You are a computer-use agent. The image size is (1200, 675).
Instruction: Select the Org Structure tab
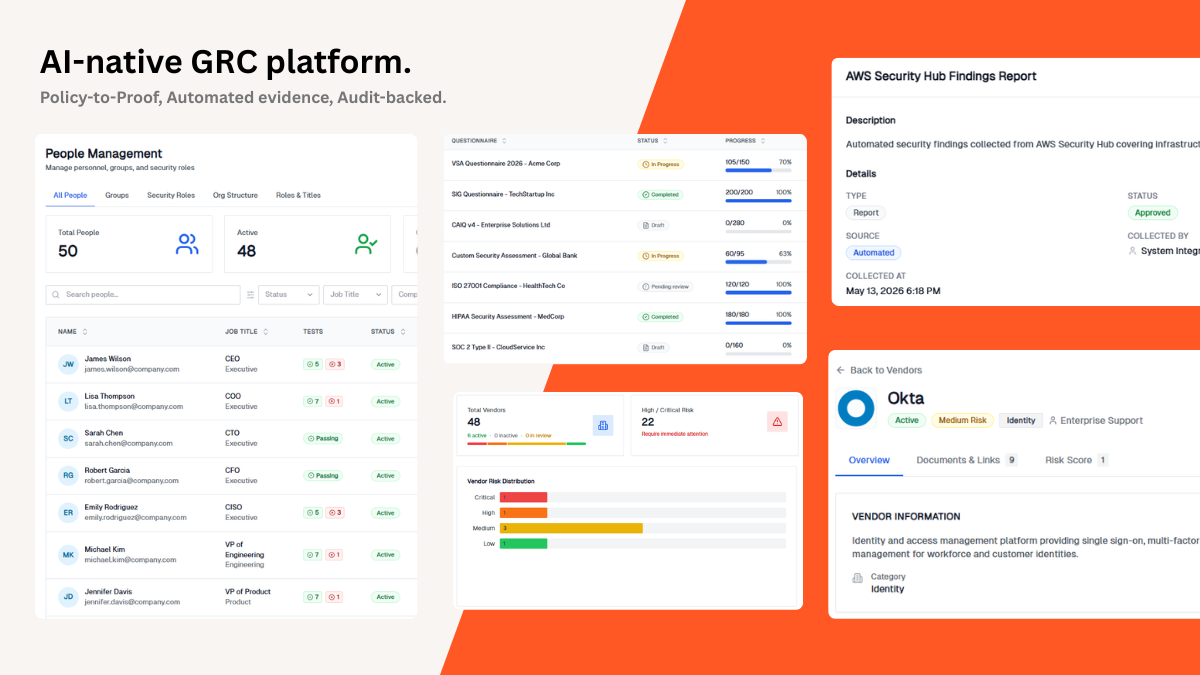click(x=235, y=195)
